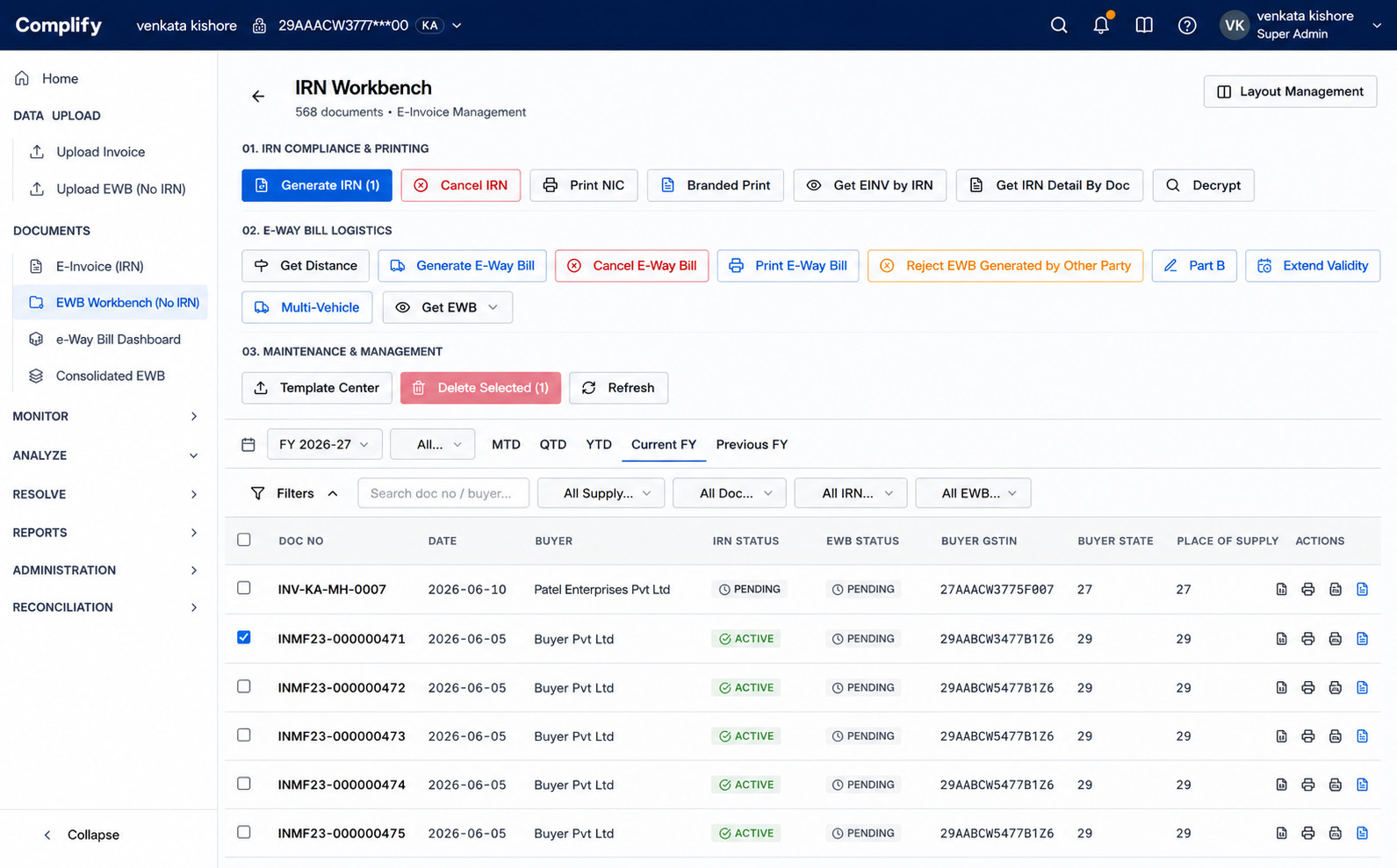
Task: Collapse the Filters panel
Action: [x=295, y=493]
